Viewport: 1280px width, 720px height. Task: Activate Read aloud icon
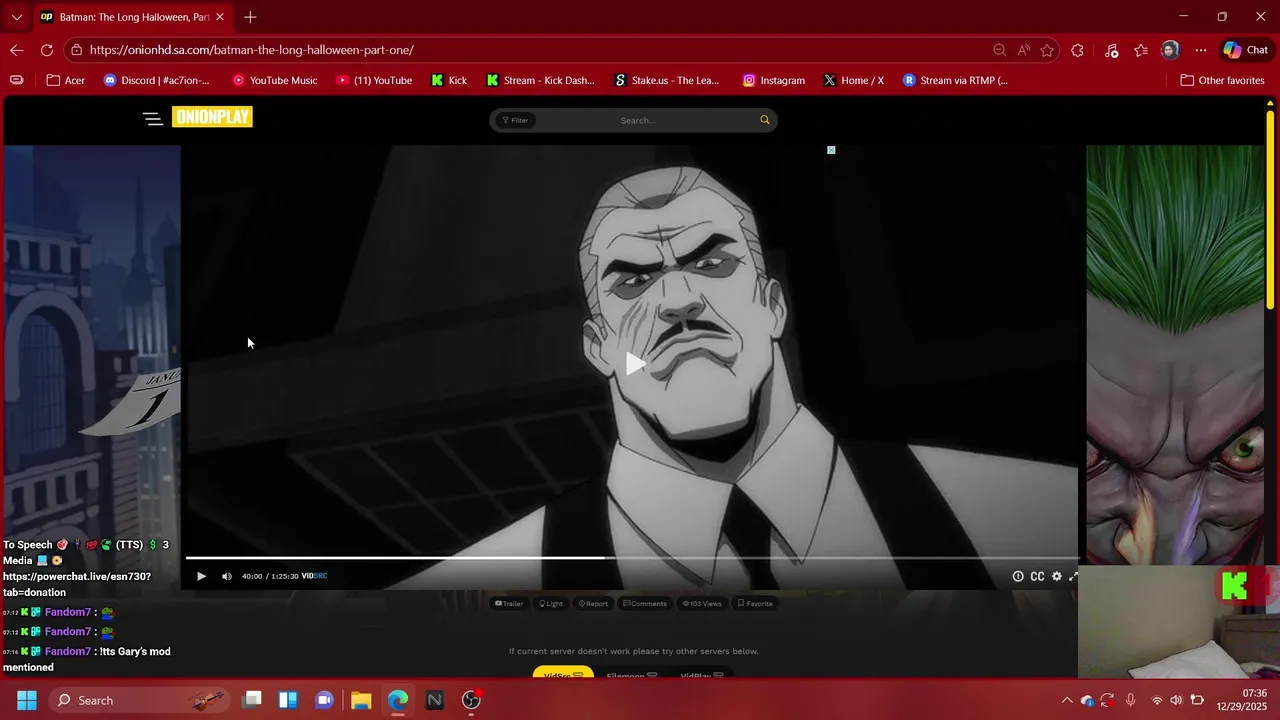[1023, 50]
